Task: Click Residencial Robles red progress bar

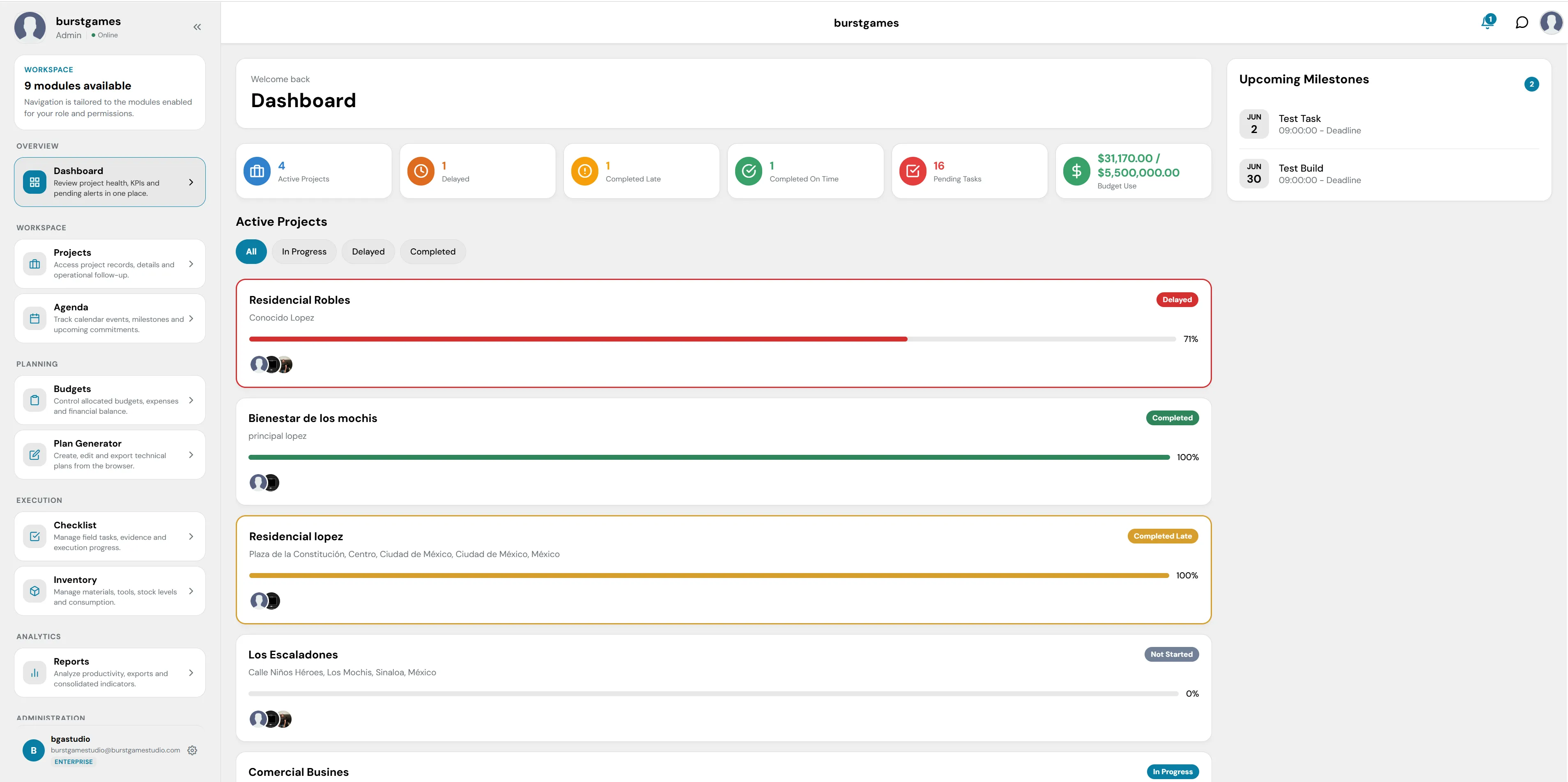Action: (x=578, y=339)
